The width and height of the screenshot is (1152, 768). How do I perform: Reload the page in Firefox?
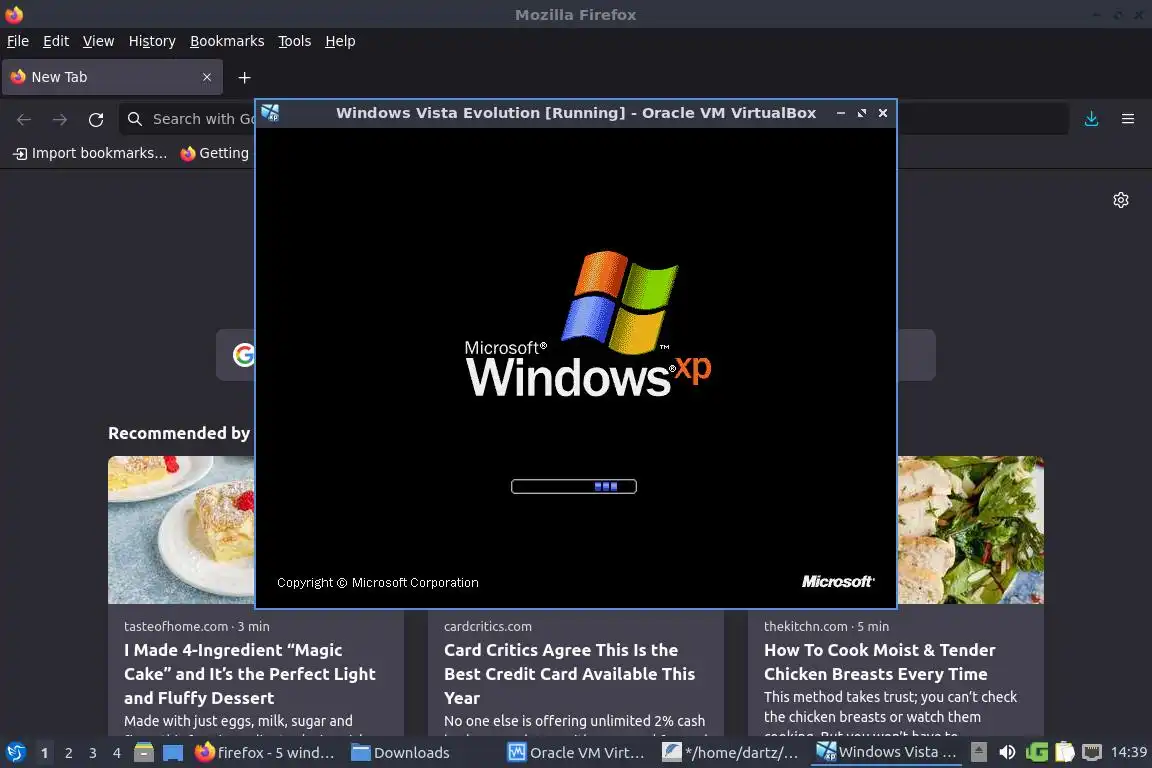96,119
